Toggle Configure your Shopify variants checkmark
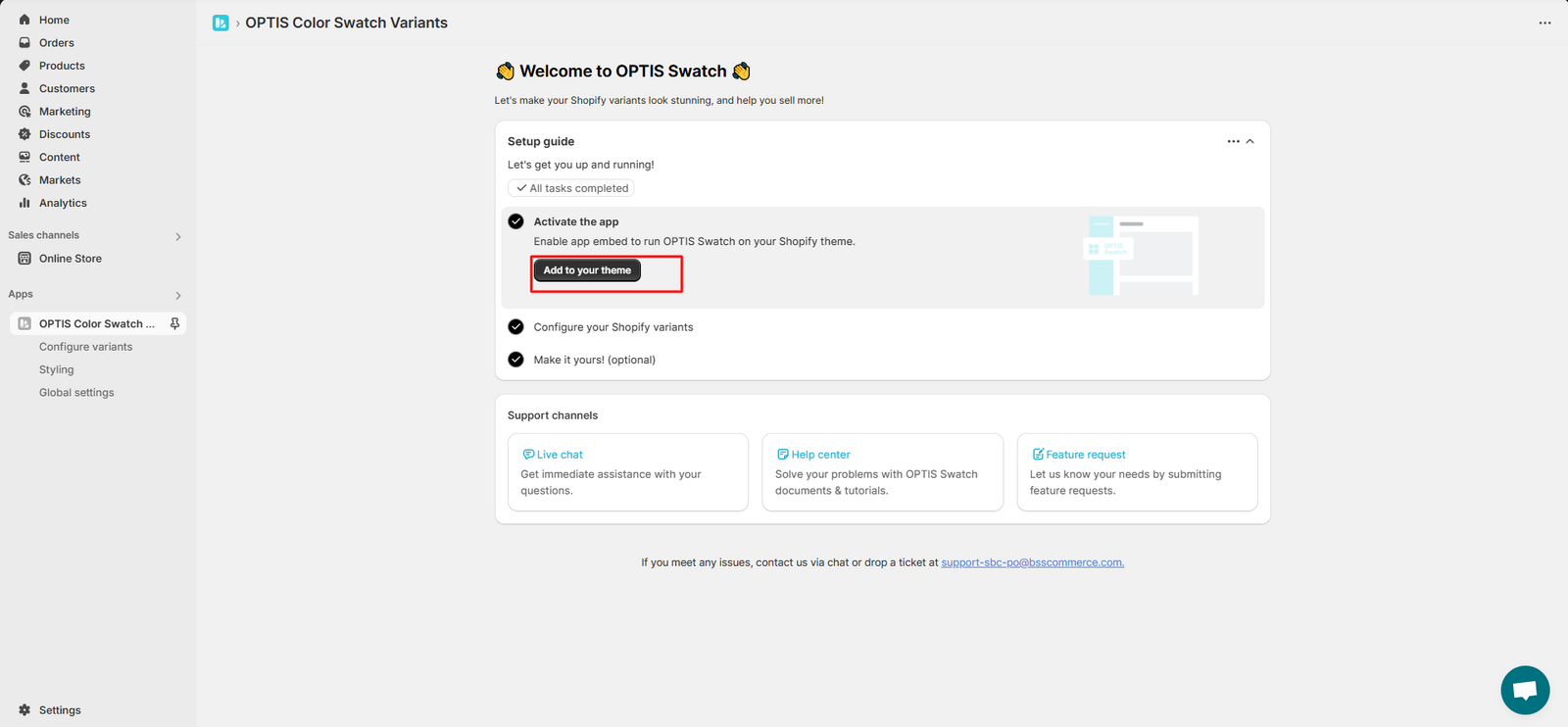The width and height of the screenshot is (1568, 727). coord(515,327)
